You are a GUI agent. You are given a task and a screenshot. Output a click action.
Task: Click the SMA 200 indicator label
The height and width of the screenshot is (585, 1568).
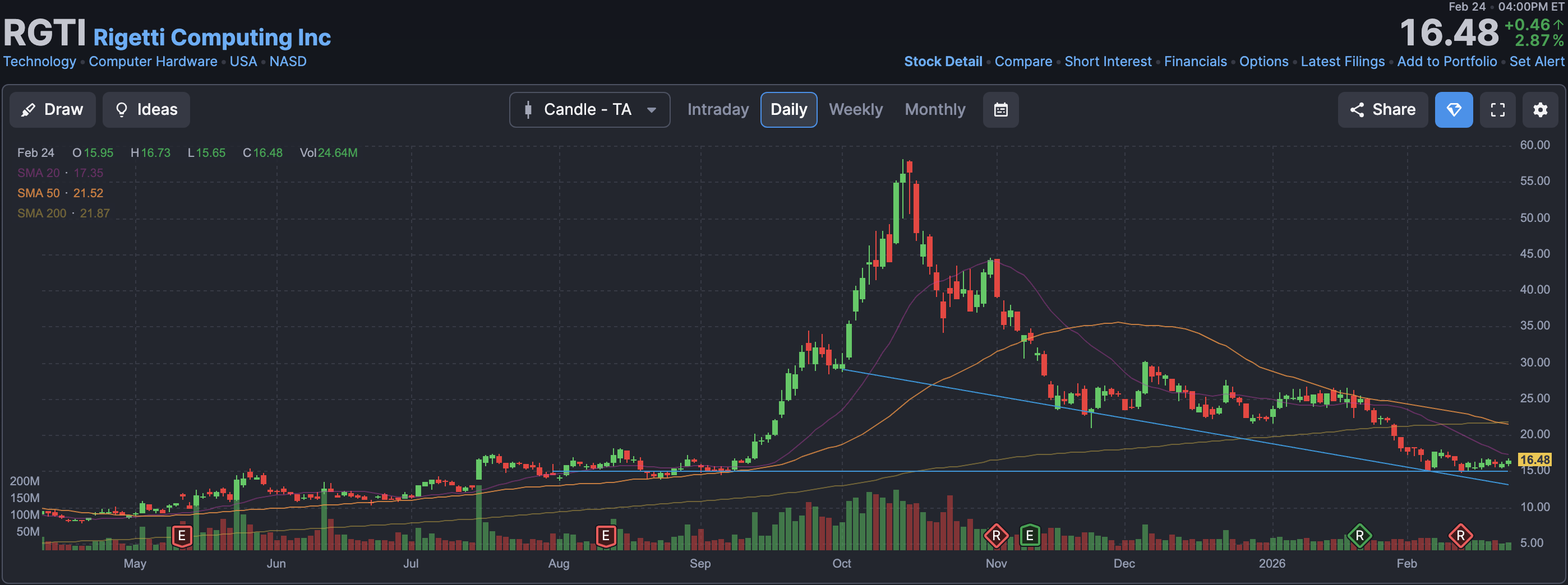(x=41, y=213)
